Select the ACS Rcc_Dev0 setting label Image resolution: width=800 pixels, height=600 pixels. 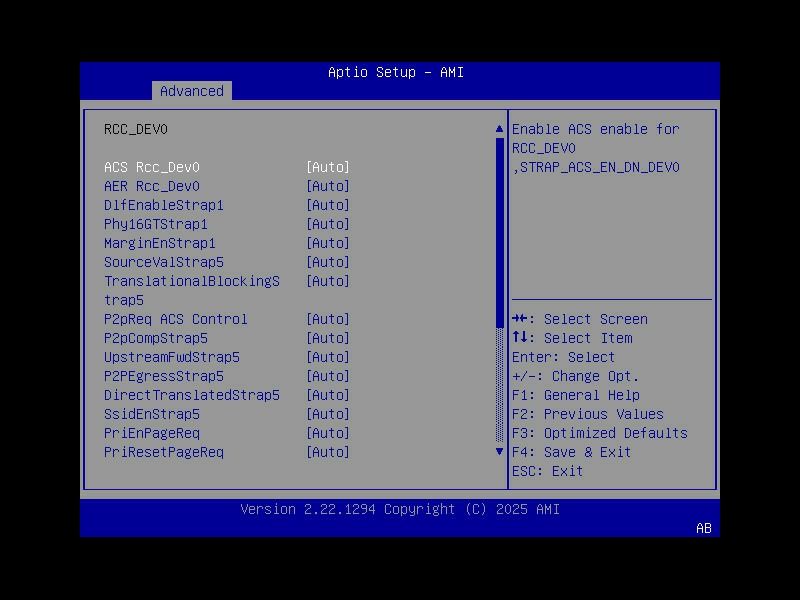pos(152,167)
